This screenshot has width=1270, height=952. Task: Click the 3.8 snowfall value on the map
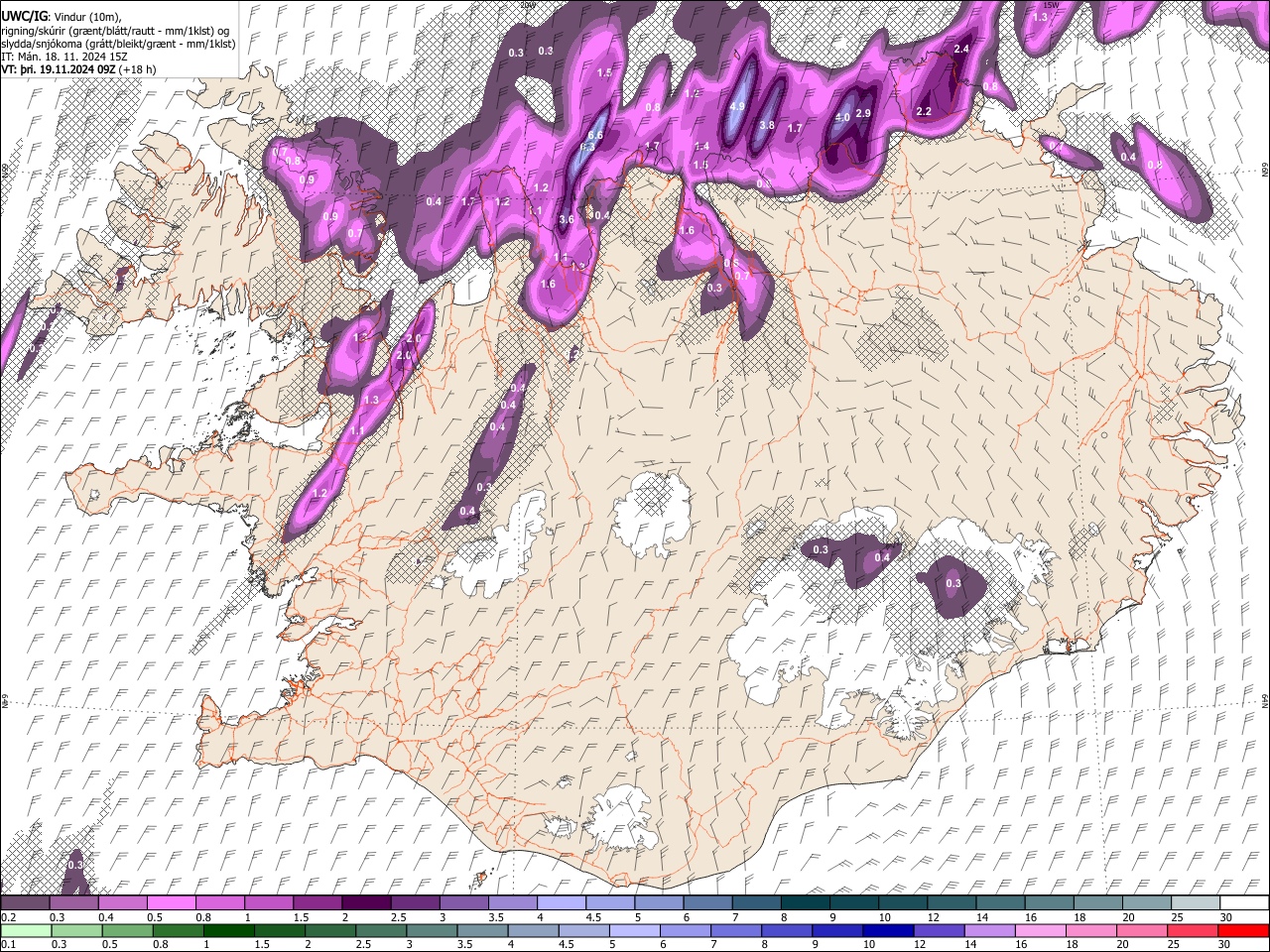point(767,126)
